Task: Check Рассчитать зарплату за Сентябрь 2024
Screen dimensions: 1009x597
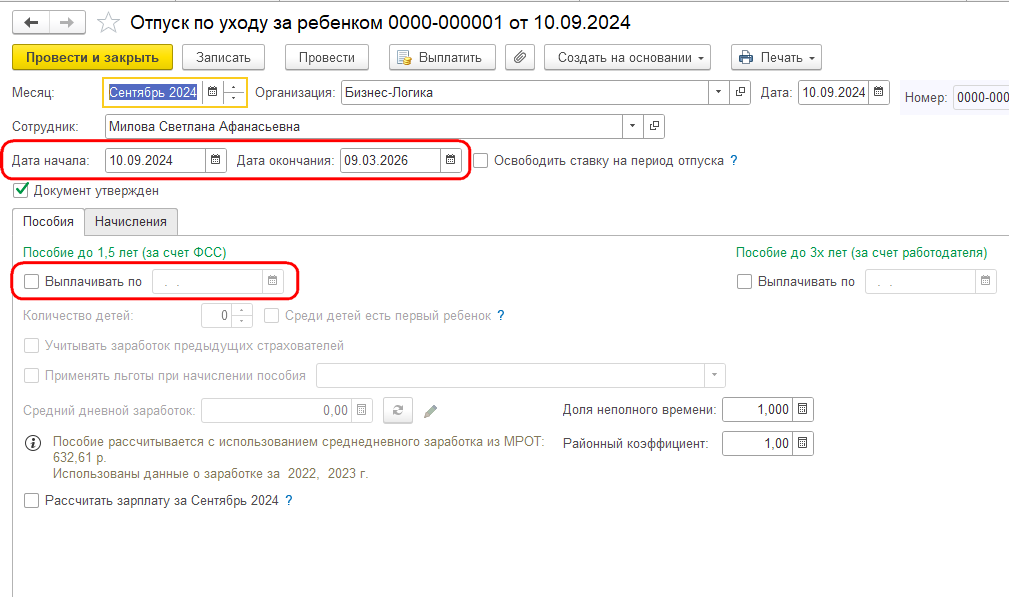Action: click(31, 500)
